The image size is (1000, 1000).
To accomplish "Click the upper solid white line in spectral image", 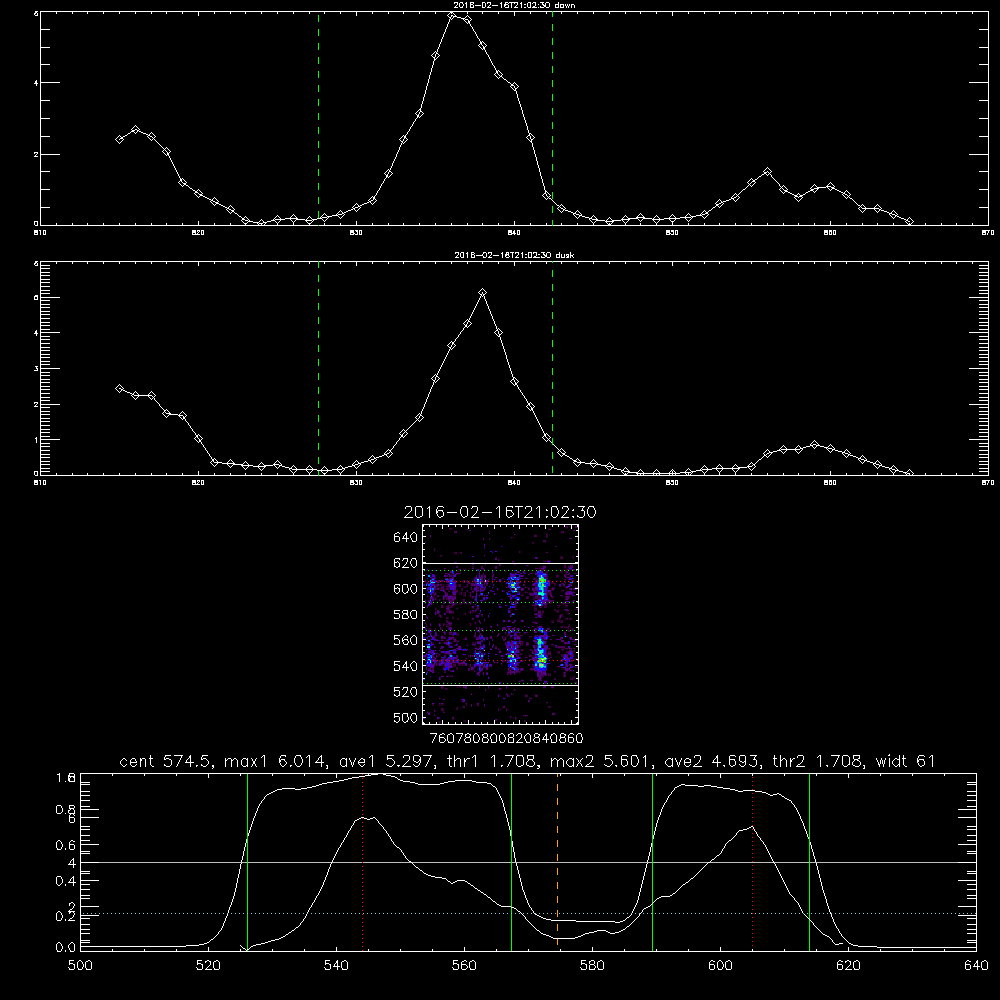I will click(501, 563).
